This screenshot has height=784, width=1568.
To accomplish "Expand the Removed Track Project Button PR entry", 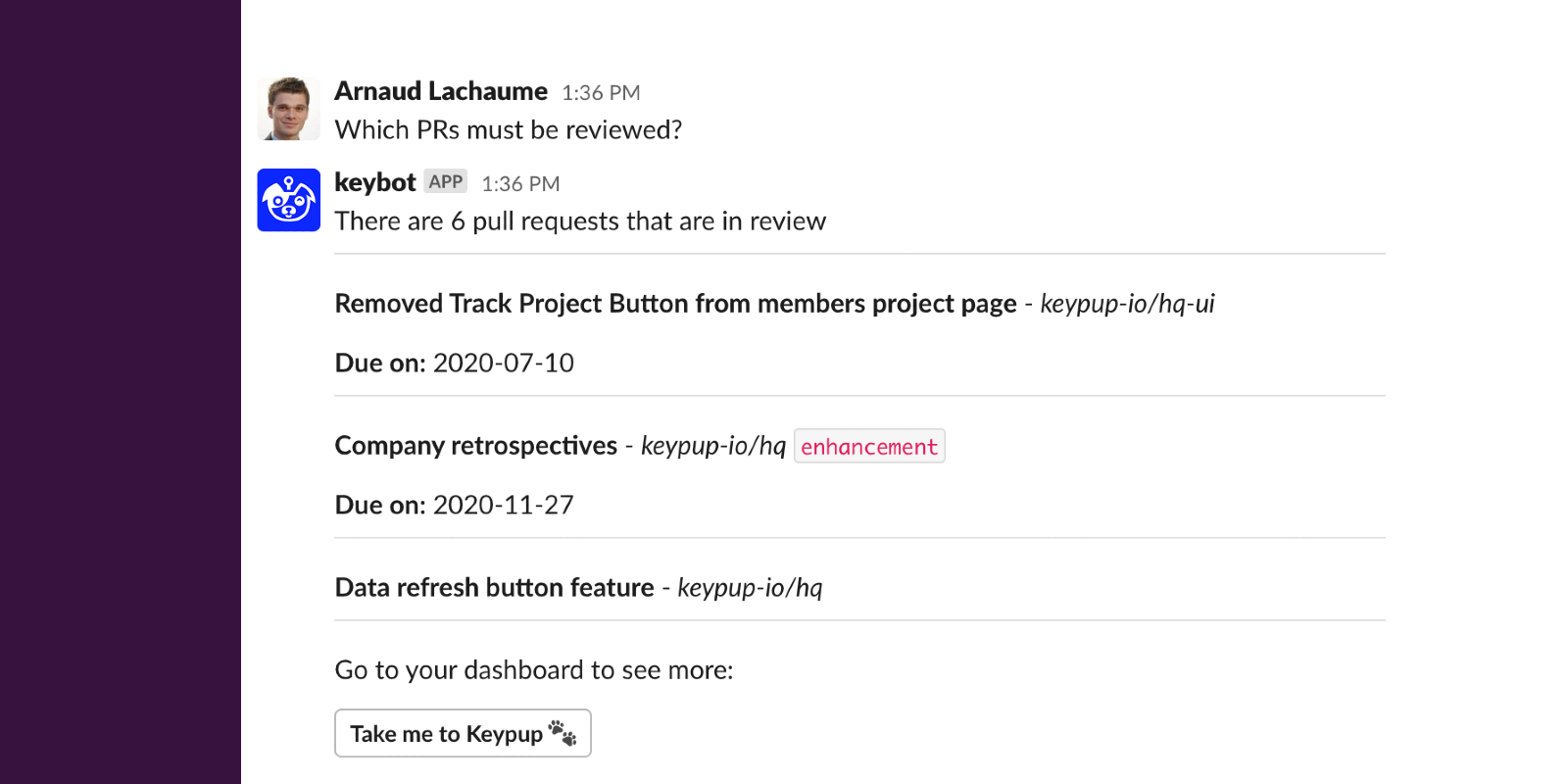I will click(675, 303).
